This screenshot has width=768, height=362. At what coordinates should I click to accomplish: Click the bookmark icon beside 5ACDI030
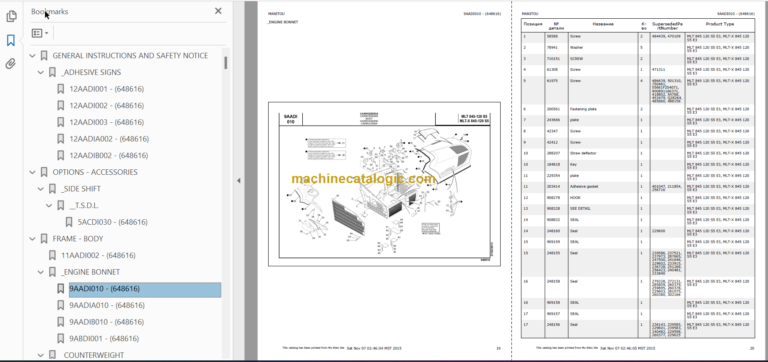(x=69, y=222)
